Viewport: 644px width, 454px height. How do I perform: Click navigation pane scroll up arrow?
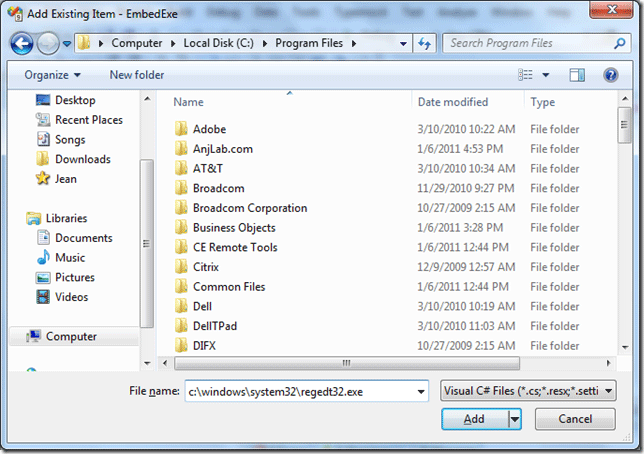[147, 99]
